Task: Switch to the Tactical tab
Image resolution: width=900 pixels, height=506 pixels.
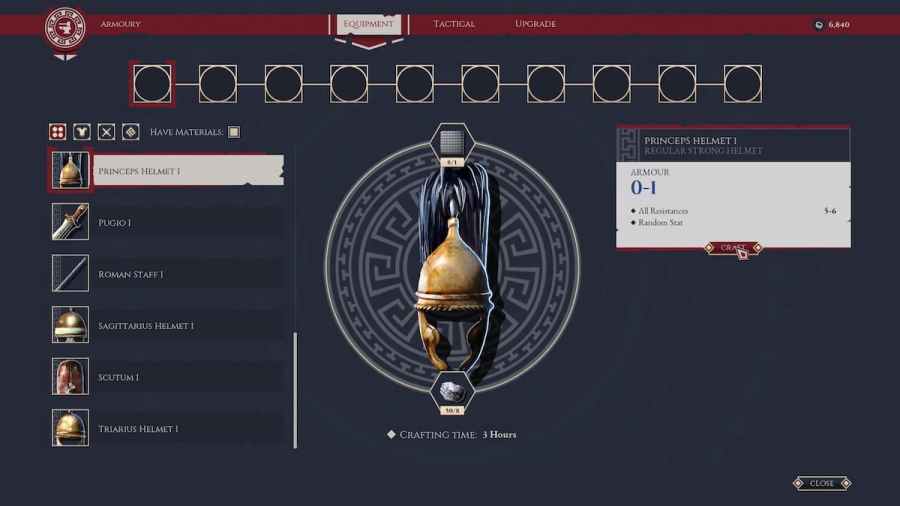Action: [454, 24]
